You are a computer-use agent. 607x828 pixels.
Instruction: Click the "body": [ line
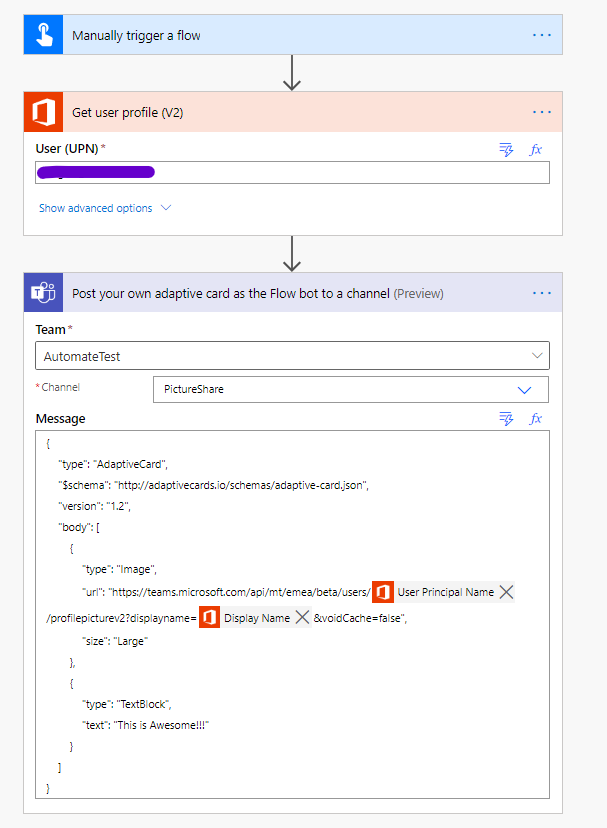tap(79, 527)
